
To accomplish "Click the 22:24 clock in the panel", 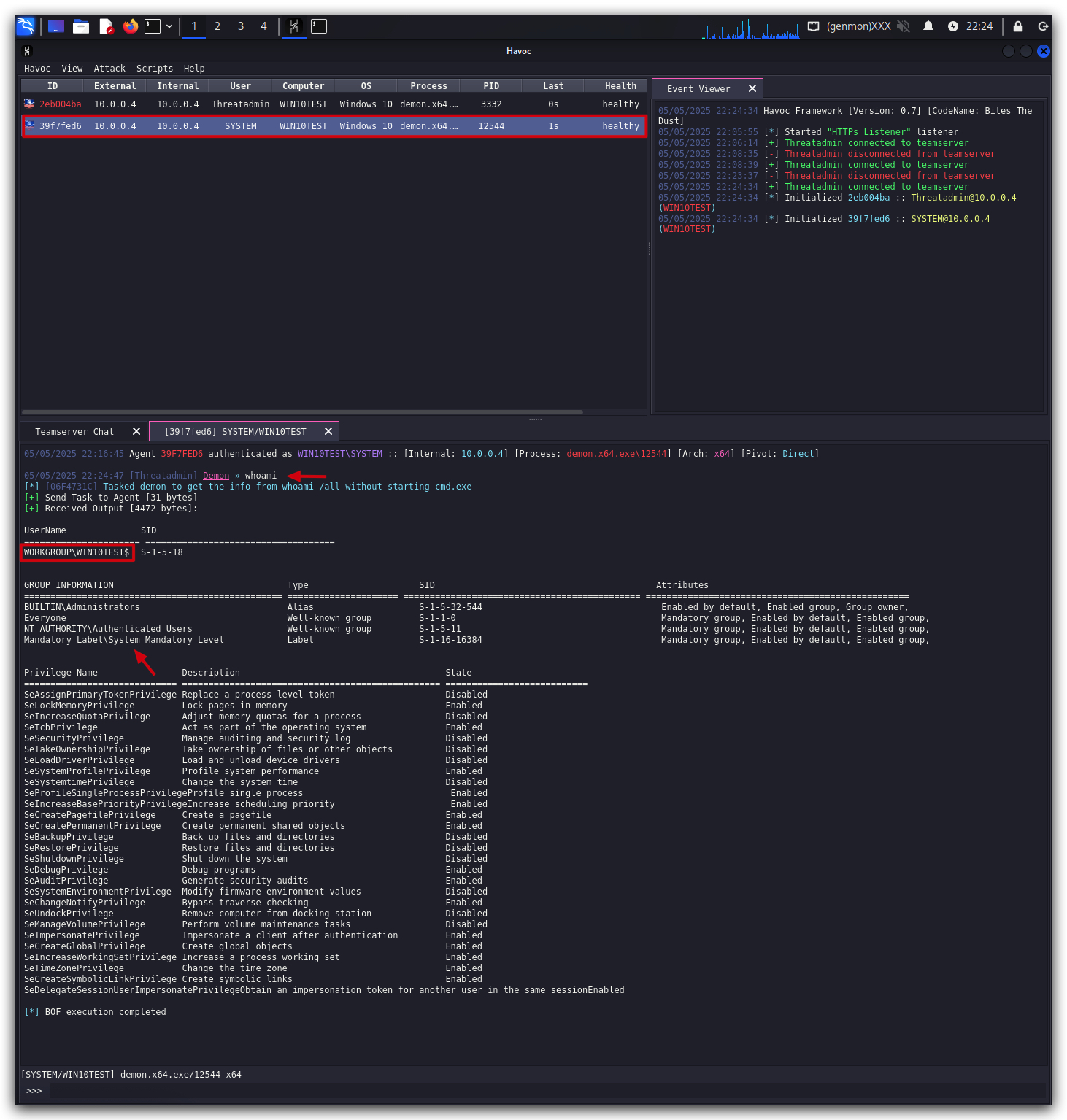I will click(x=979, y=26).
